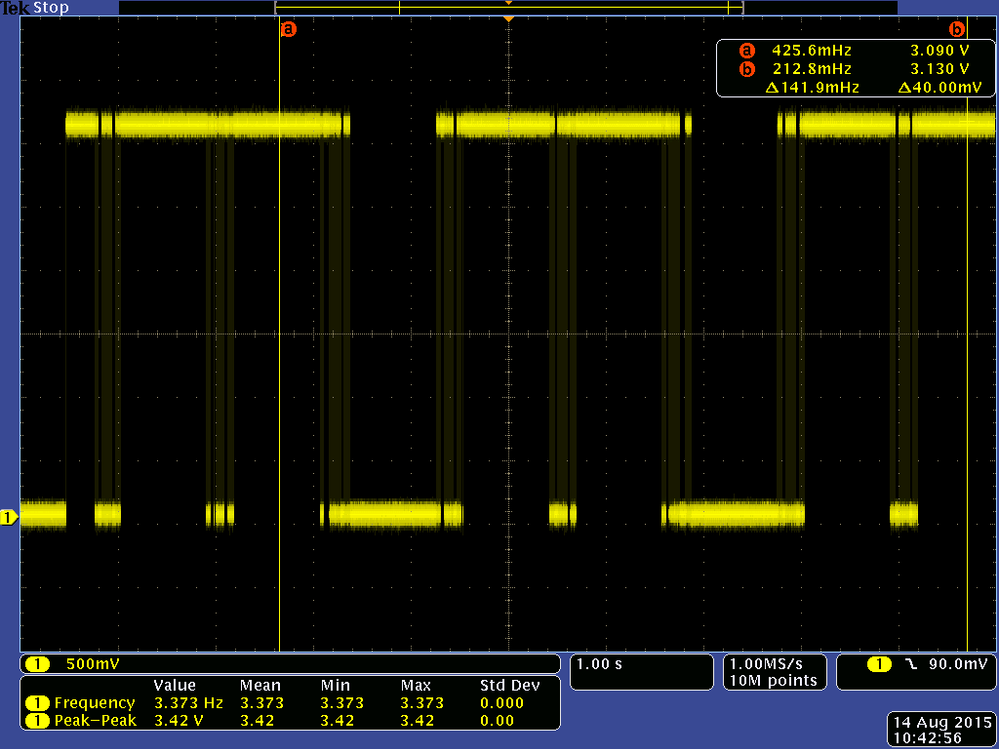999x749 pixels.
Task: Click the cursor b icon in readout
Action: coord(747,69)
